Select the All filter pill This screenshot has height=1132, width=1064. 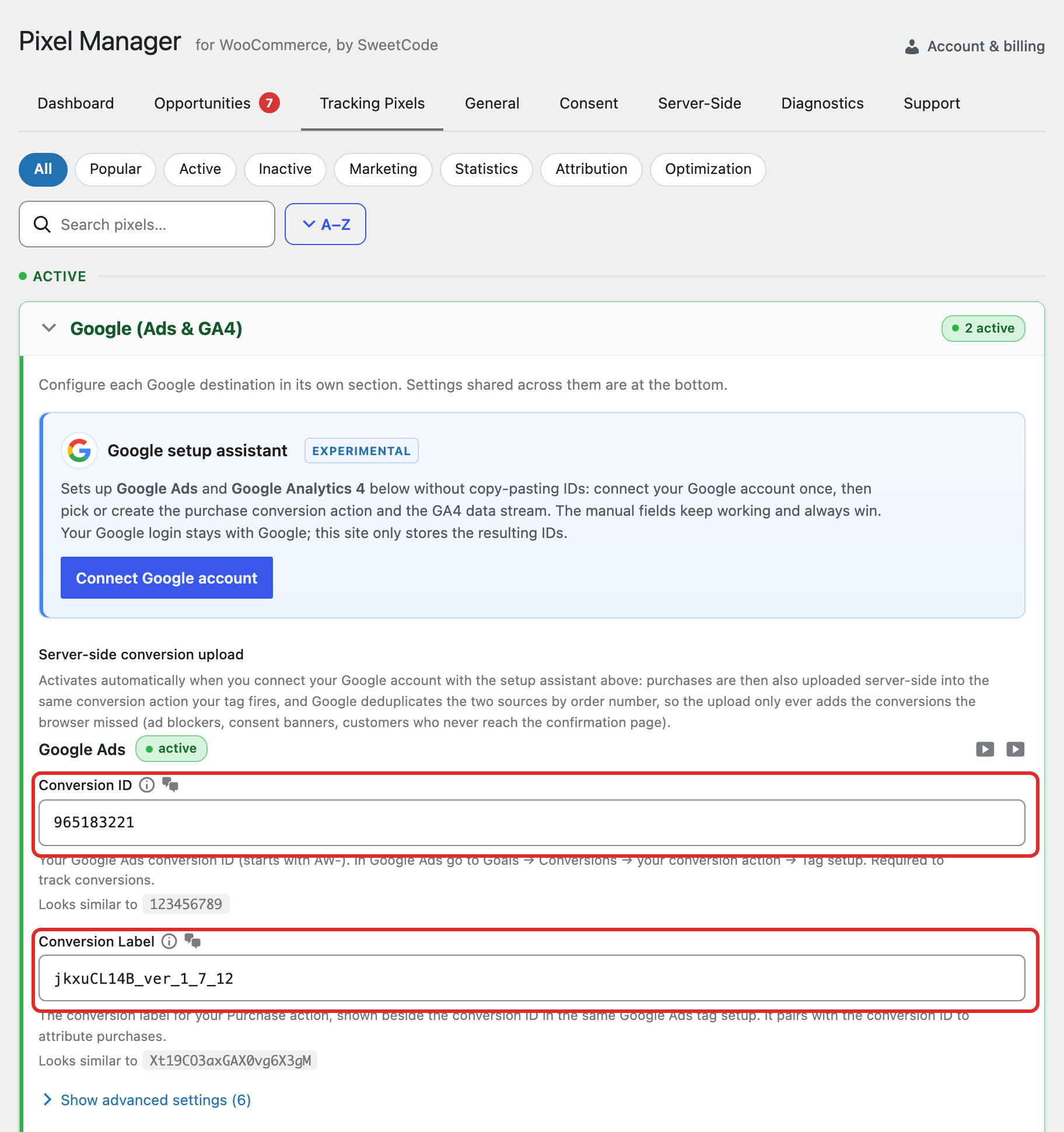(43, 169)
